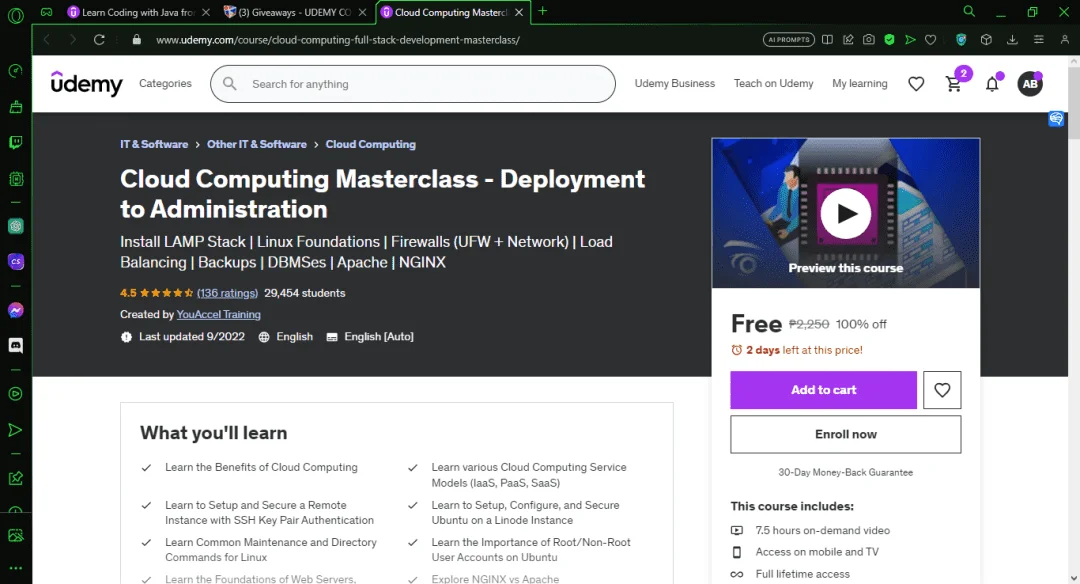Bookmark page with address-bar heart icon
Screen dimensions: 1080x584
[x=931, y=40]
